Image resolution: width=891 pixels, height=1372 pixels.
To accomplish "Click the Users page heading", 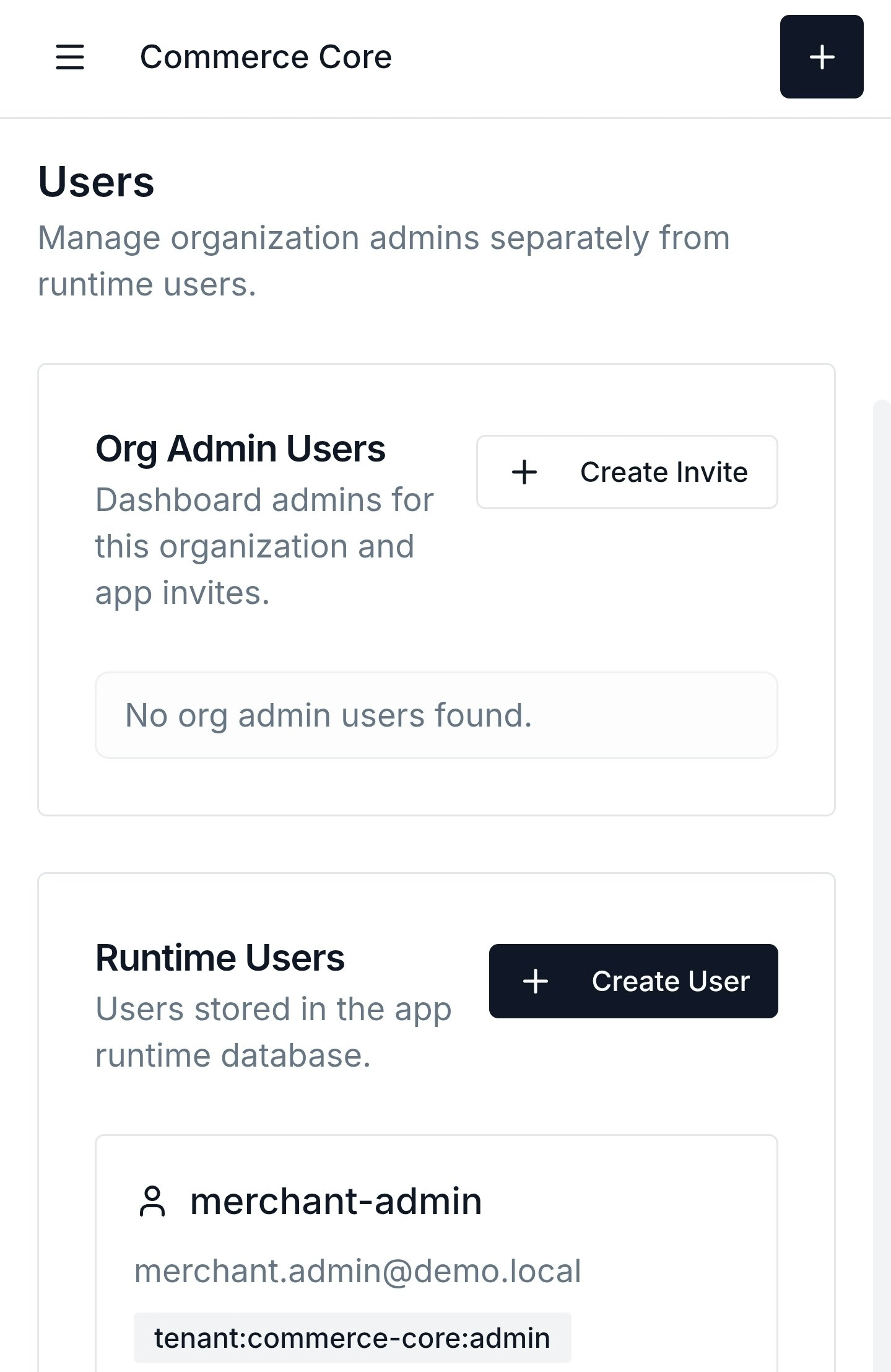I will click(96, 182).
